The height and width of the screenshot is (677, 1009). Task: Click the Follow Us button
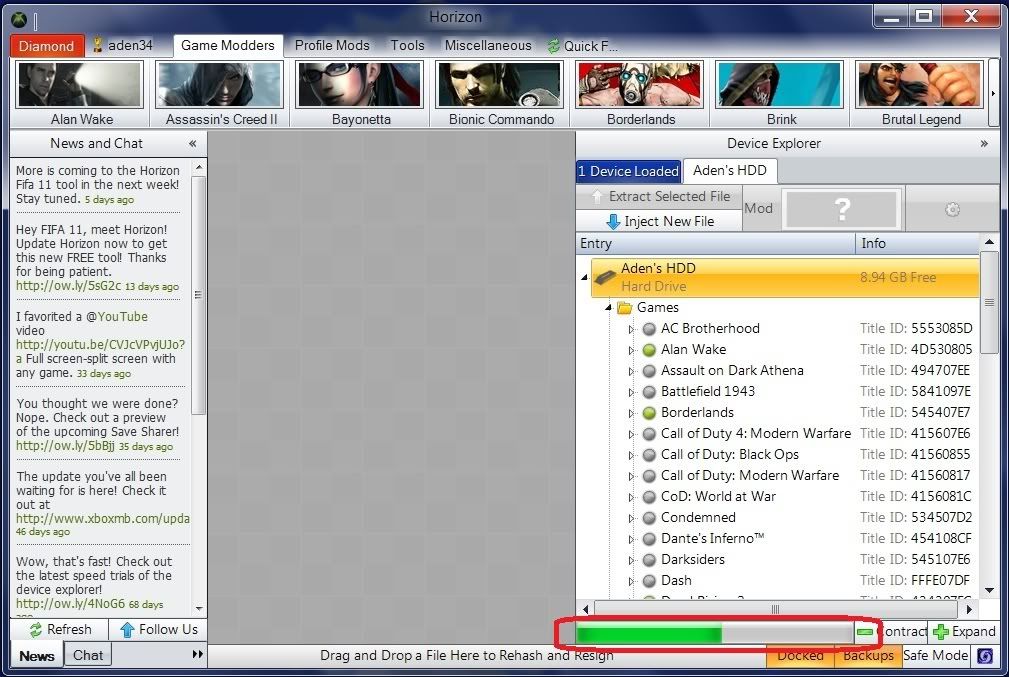[x=158, y=629]
